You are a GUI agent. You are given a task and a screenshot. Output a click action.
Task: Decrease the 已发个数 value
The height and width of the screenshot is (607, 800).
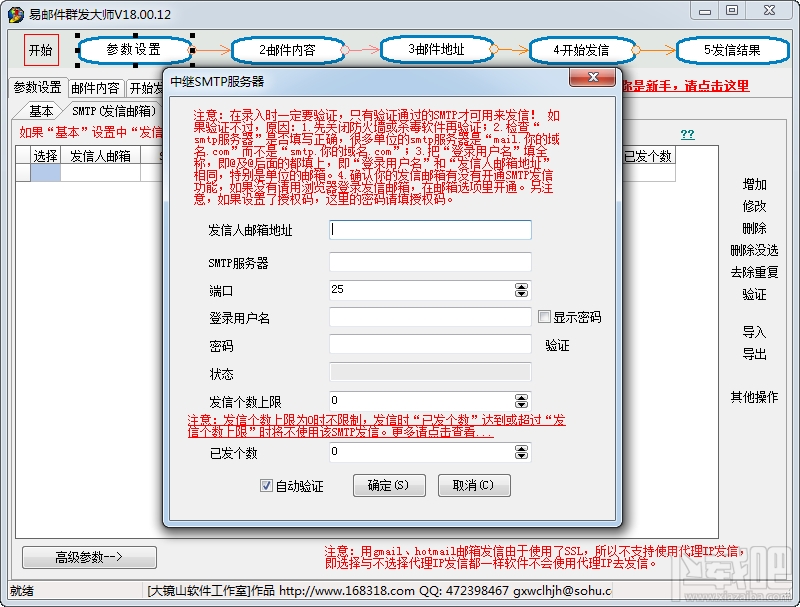(521, 456)
